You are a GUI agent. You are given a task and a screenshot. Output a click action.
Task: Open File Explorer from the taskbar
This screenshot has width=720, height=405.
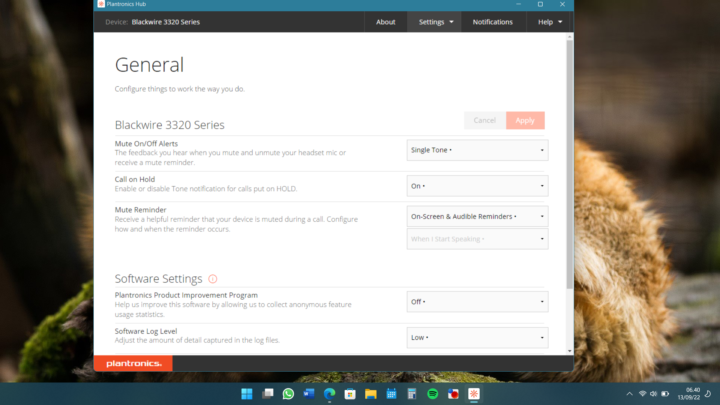pos(371,394)
